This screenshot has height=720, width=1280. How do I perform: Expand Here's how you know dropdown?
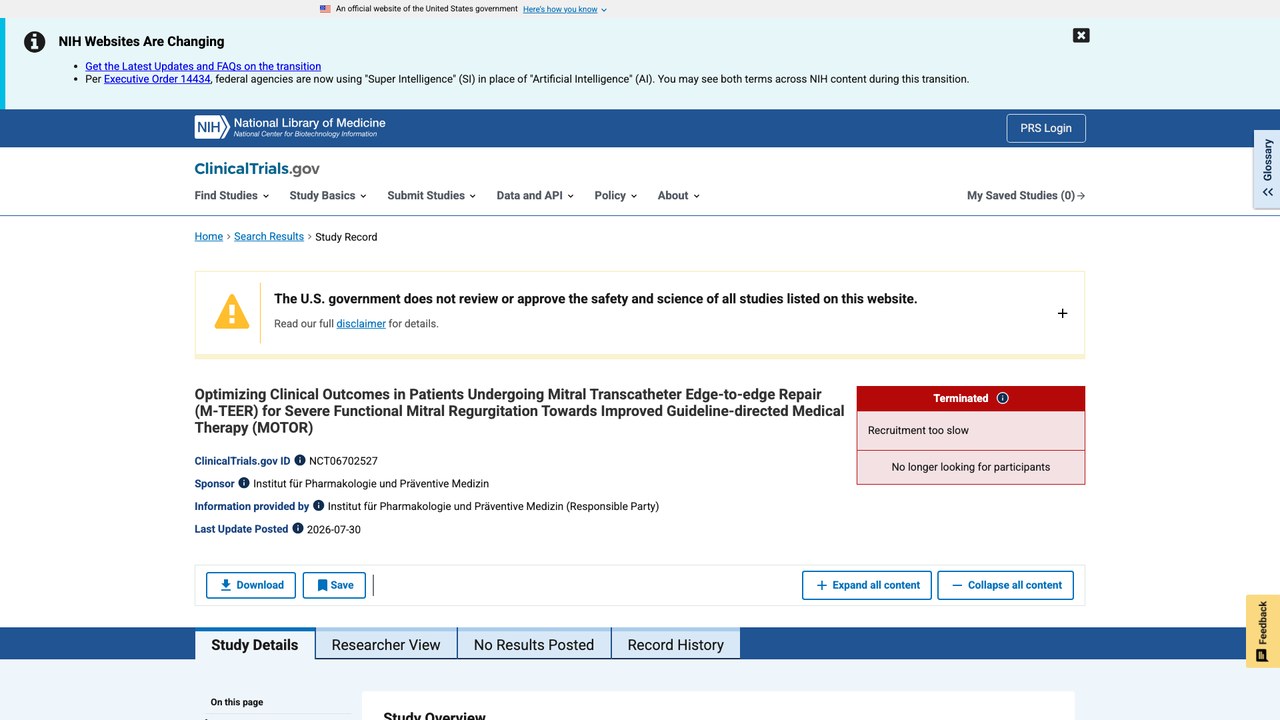[x=565, y=9]
